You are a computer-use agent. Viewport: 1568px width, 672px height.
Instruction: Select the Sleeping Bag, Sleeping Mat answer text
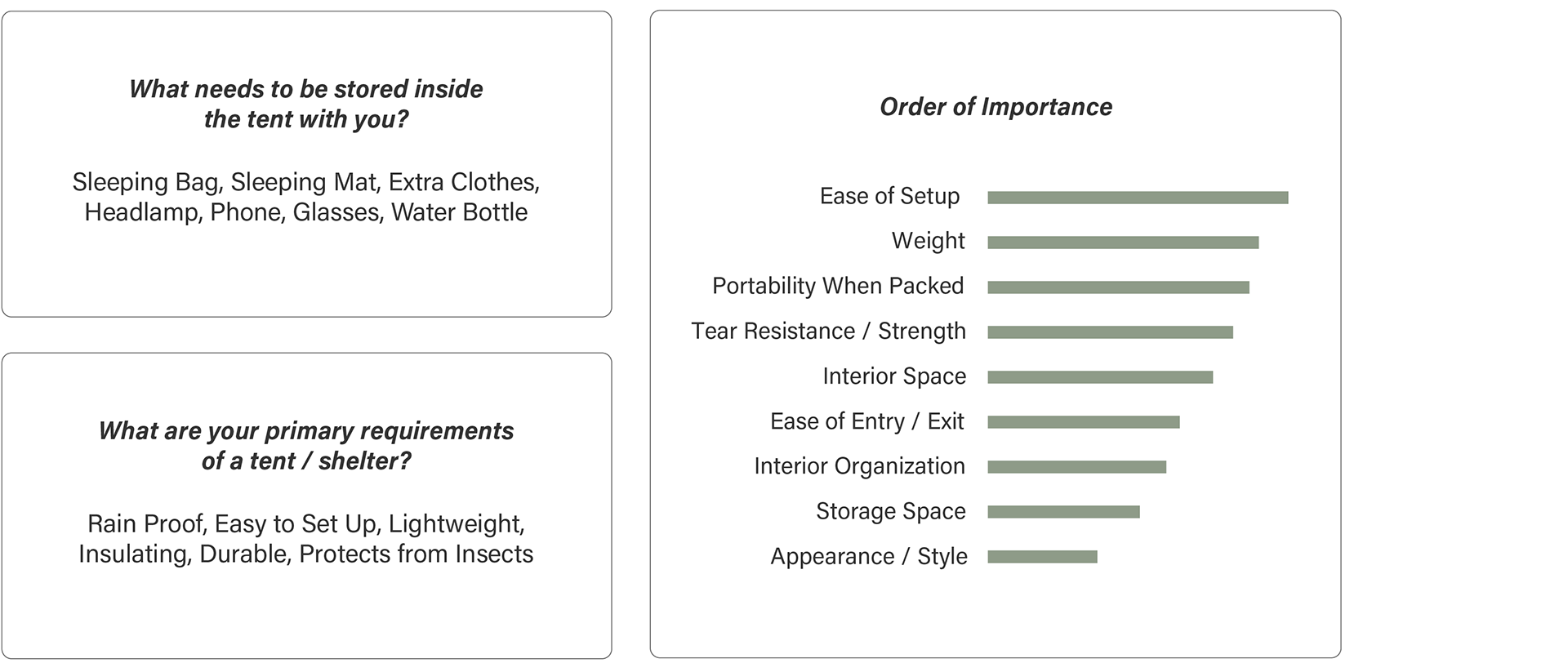[306, 197]
